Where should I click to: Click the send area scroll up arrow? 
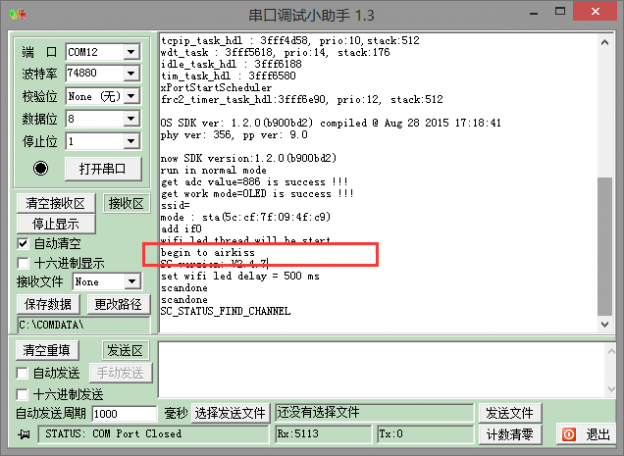click(x=610, y=351)
